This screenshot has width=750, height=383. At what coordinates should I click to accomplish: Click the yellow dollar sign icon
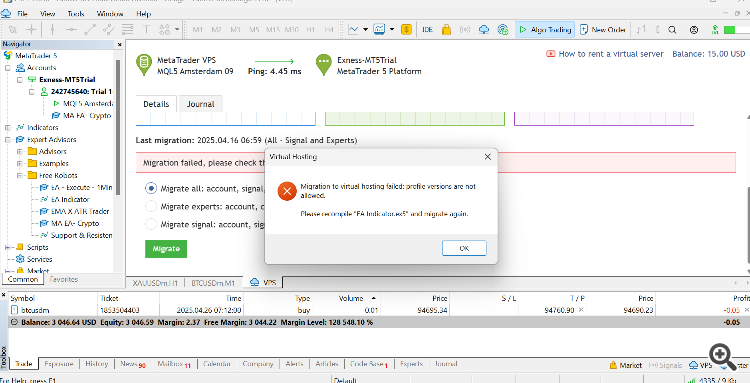406,30
